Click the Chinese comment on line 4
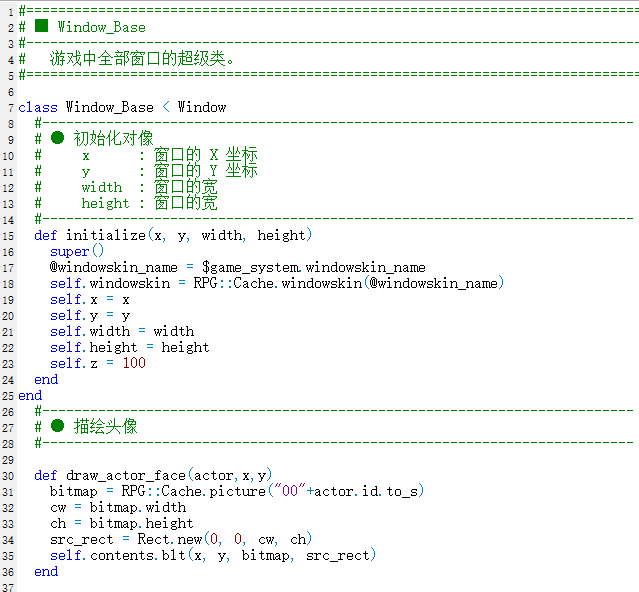The height and width of the screenshot is (592, 639). point(142,58)
